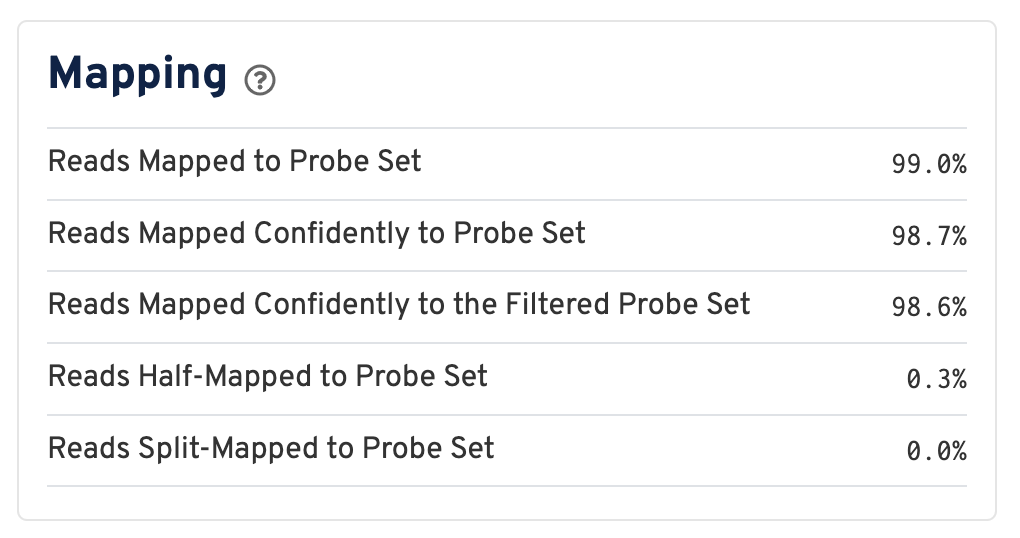Click the Mapping section heading
The image size is (1020, 538).
point(138,75)
